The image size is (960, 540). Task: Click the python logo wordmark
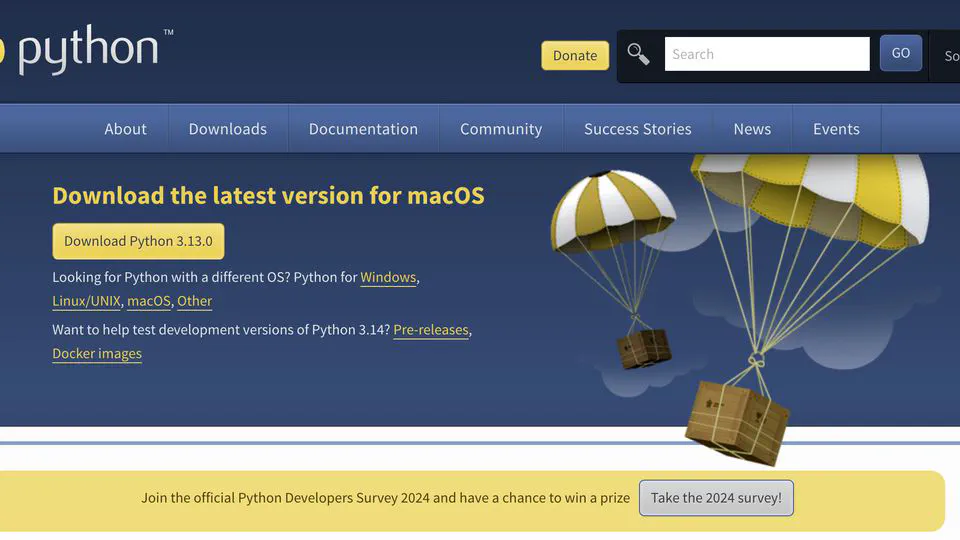tap(87, 50)
